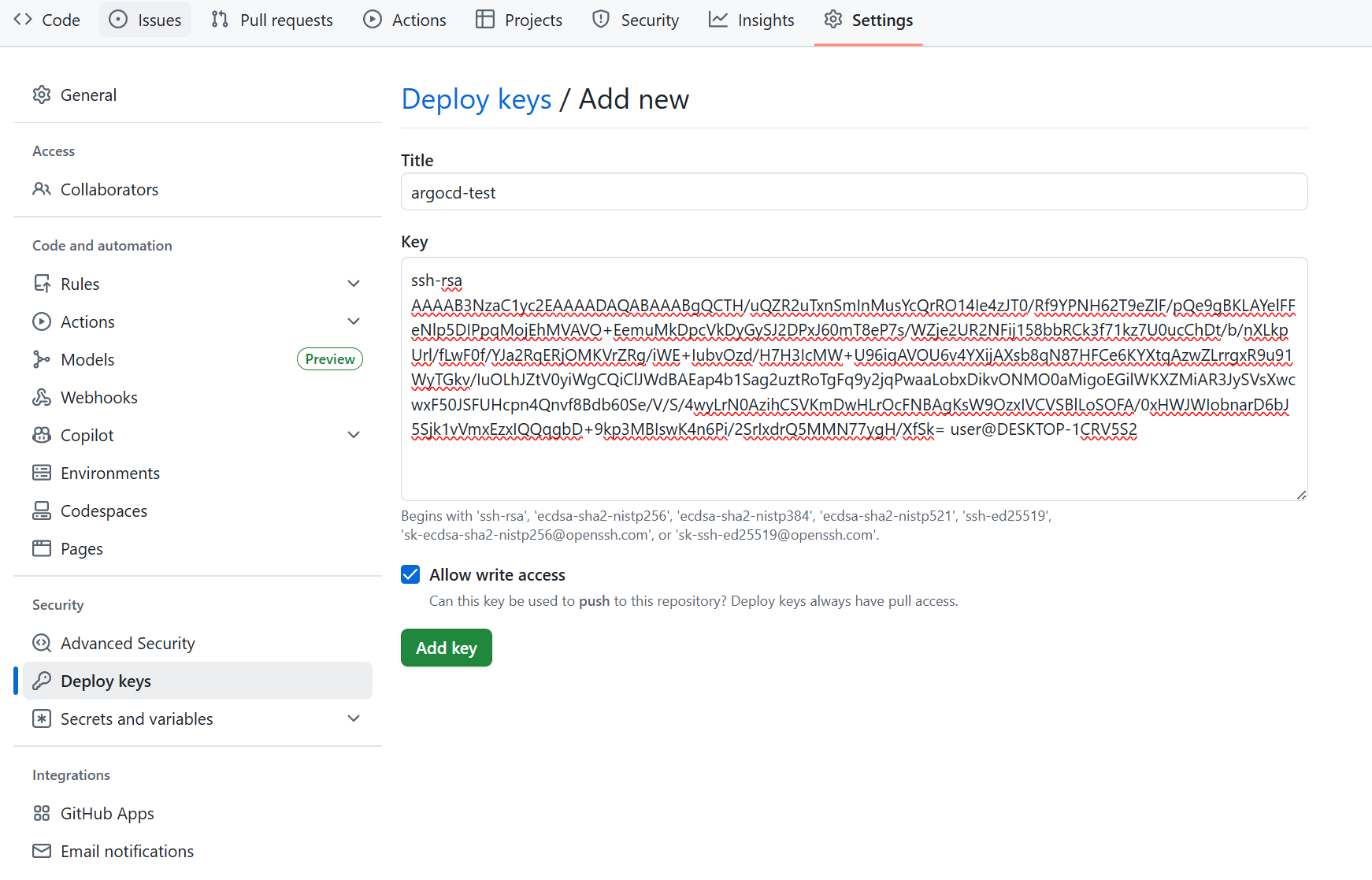This screenshot has height=880, width=1372.
Task: Click the Projects table icon
Action: click(485, 20)
